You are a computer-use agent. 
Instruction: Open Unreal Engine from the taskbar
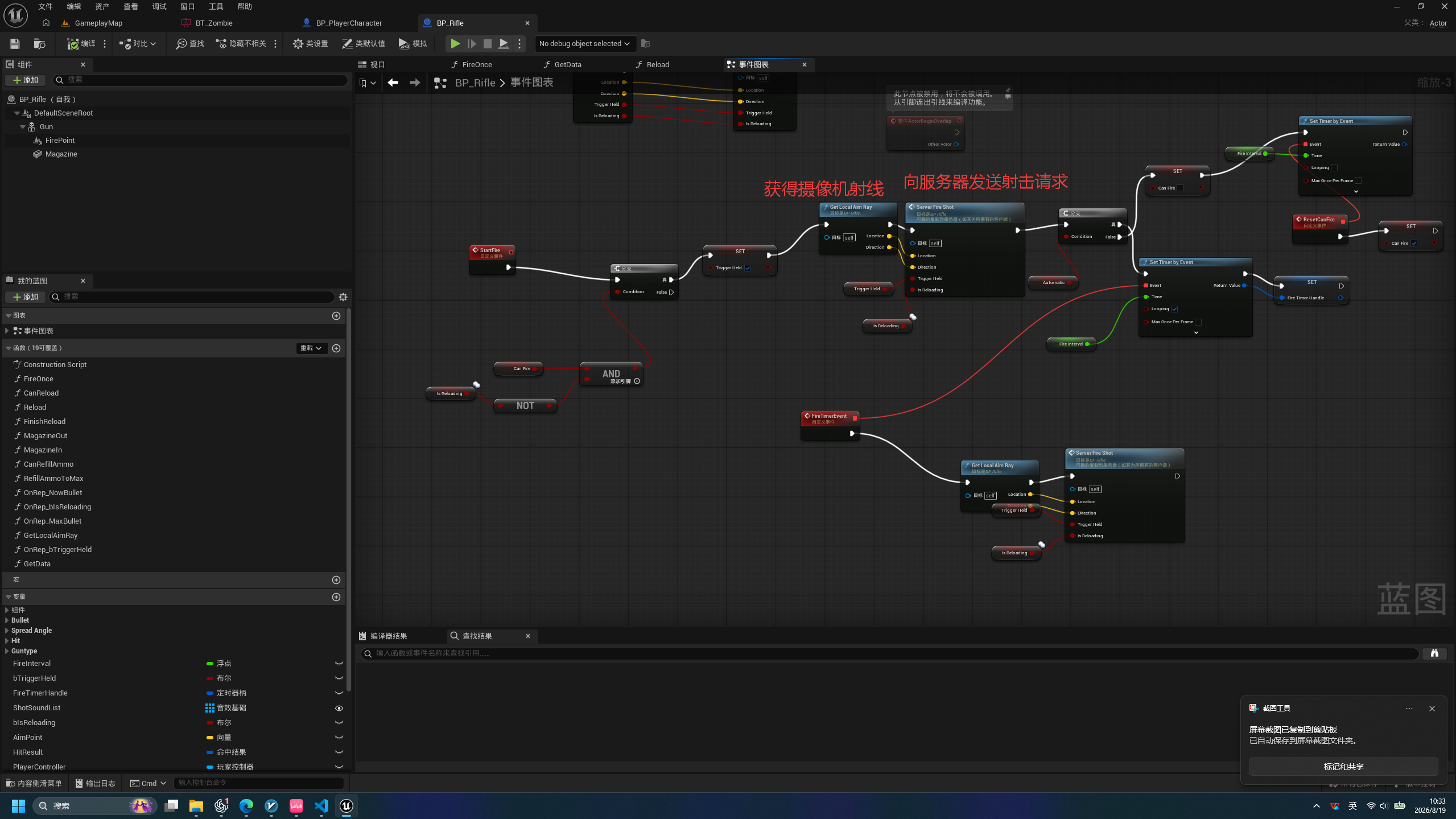[347, 806]
